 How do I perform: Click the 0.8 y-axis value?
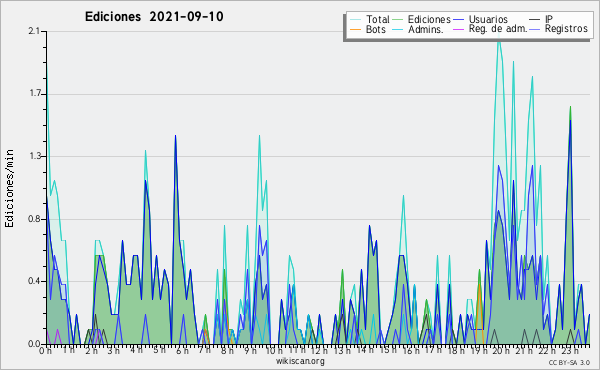coord(34,219)
